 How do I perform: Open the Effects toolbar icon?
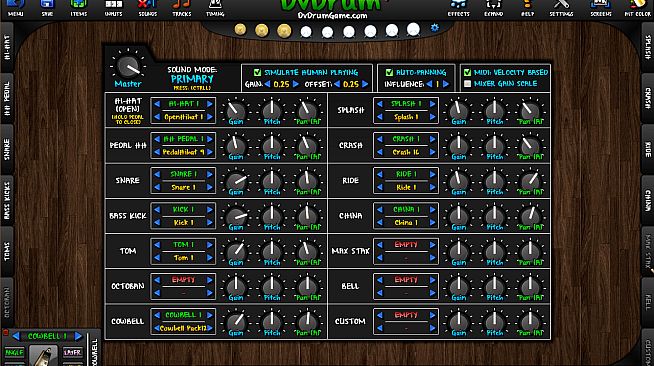tap(458, 8)
